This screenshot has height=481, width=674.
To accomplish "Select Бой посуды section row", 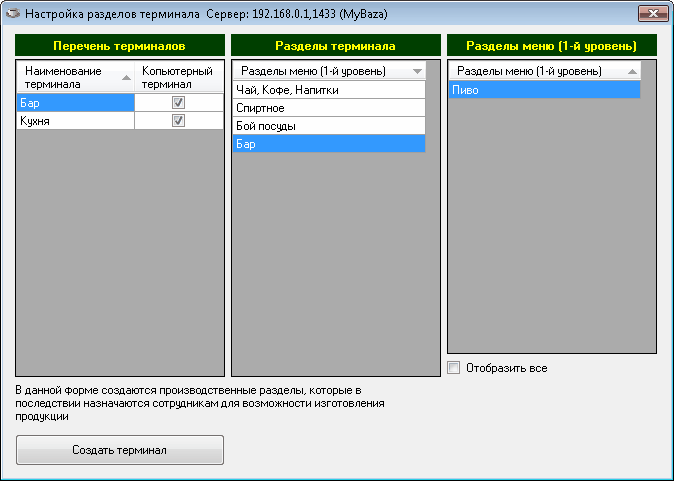I will pos(328,126).
